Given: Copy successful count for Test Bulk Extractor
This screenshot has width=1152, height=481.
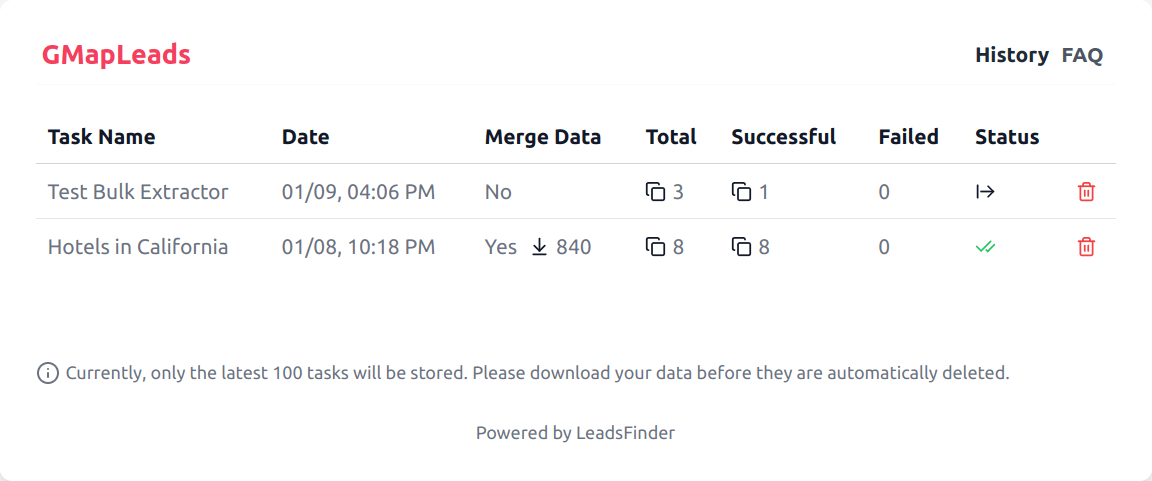Looking at the screenshot, I should [x=741, y=192].
